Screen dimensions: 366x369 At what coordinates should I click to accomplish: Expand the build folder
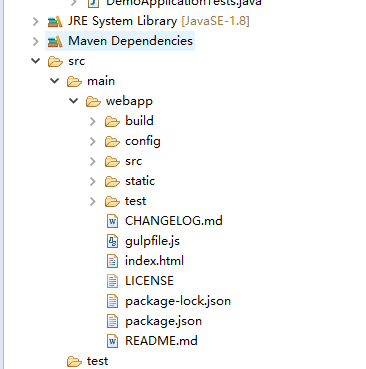coord(93,121)
